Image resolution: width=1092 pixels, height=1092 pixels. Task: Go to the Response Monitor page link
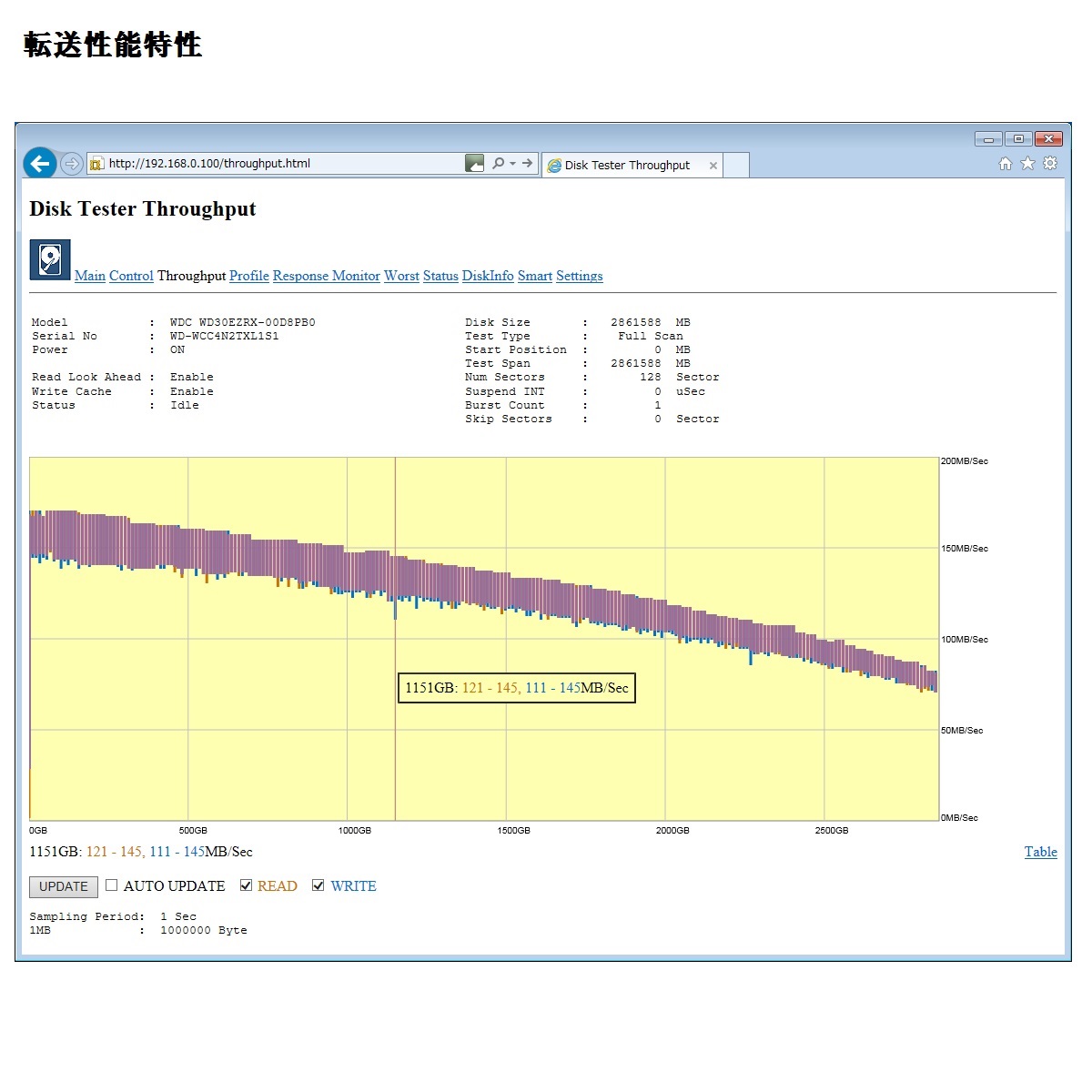pos(326,276)
